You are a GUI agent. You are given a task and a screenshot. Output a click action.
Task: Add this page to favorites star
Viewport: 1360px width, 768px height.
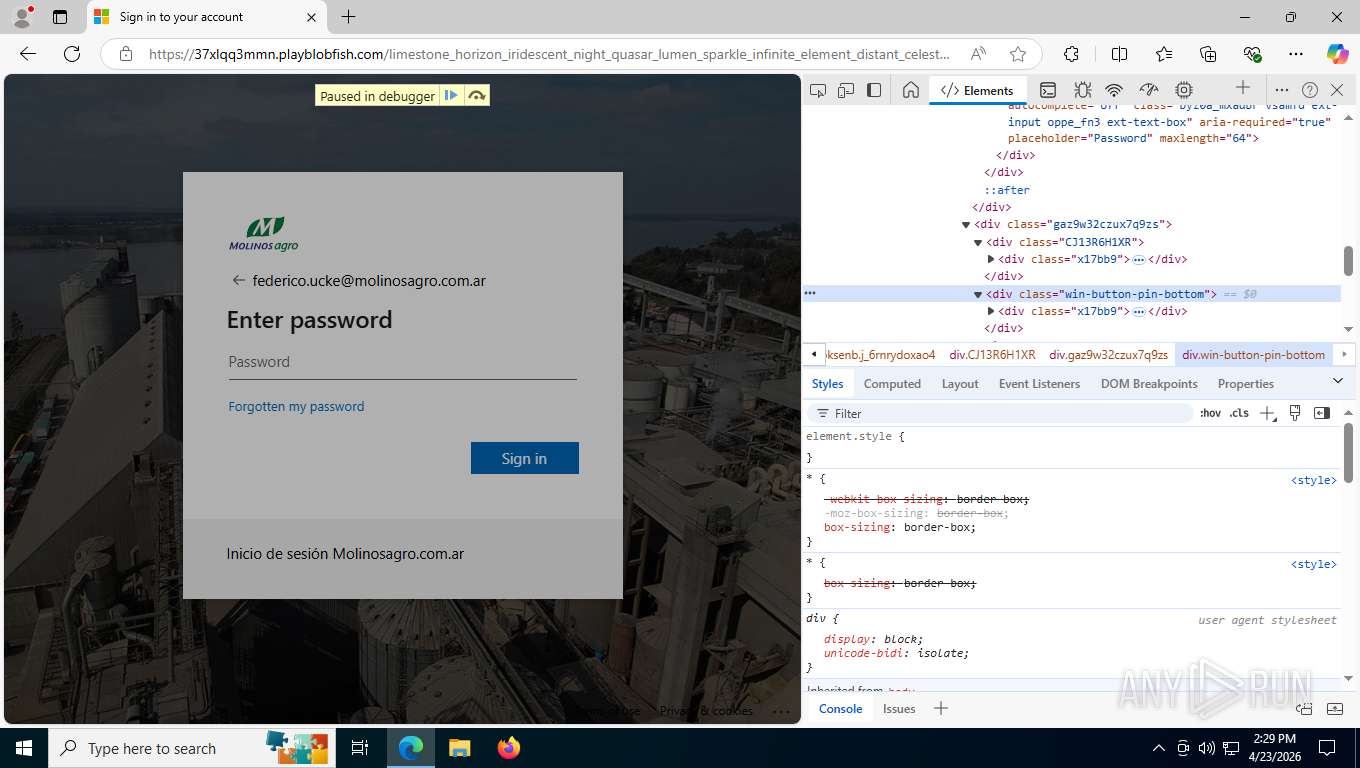click(1018, 54)
